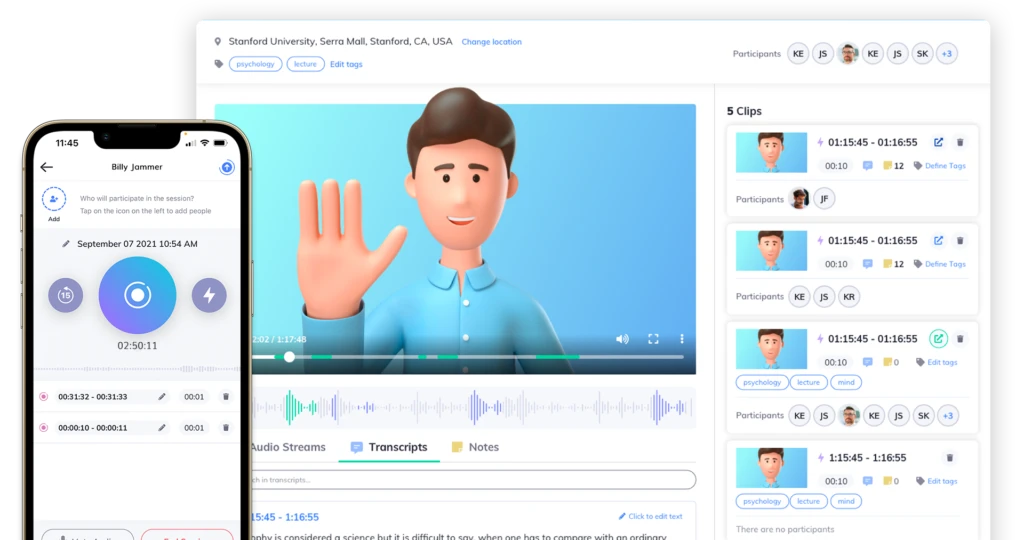This screenshot has width=1024, height=540.
Task: Open fourth clip thumbnail
Action: pyautogui.click(x=771, y=468)
